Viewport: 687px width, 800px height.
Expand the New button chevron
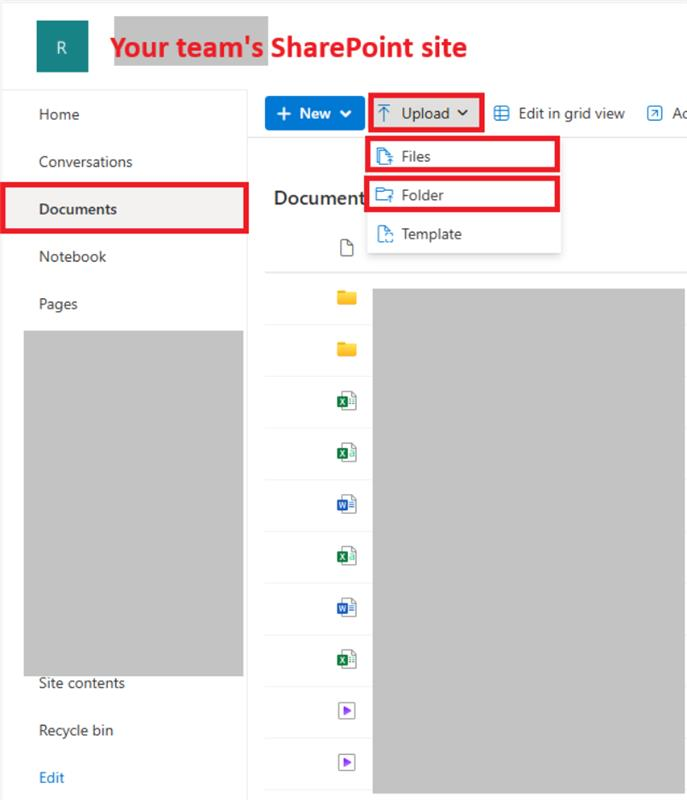click(x=346, y=113)
